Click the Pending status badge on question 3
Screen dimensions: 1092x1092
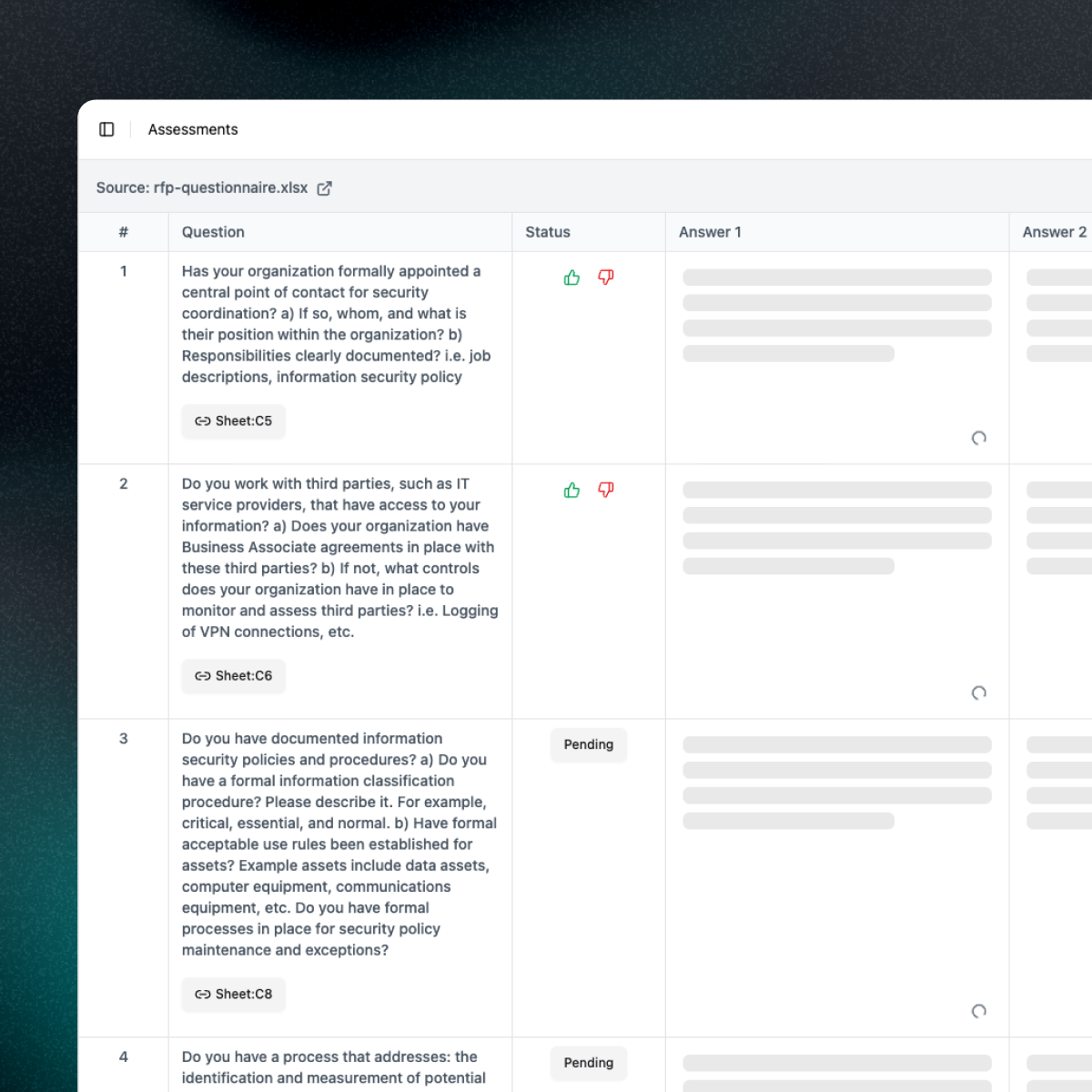pos(588,744)
